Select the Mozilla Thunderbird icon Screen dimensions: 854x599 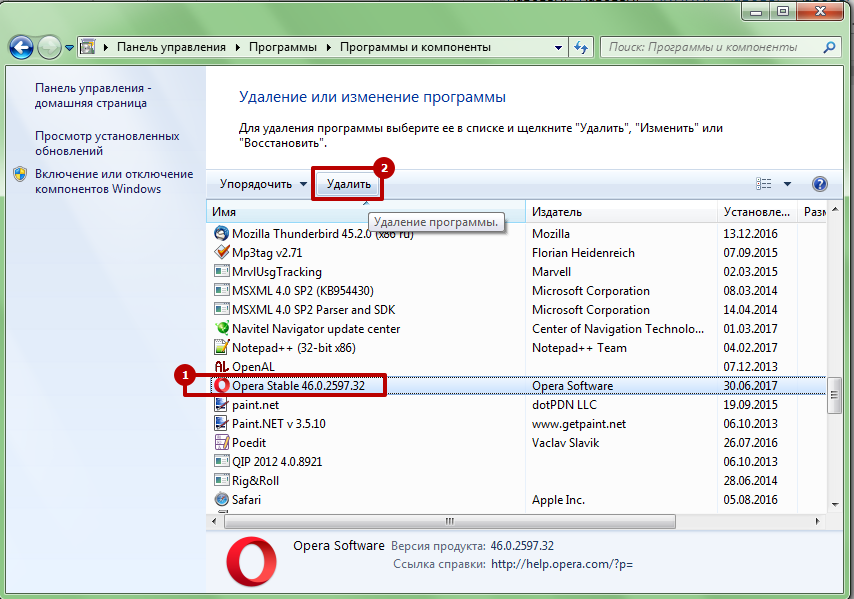pyautogui.click(x=222, y=234)
